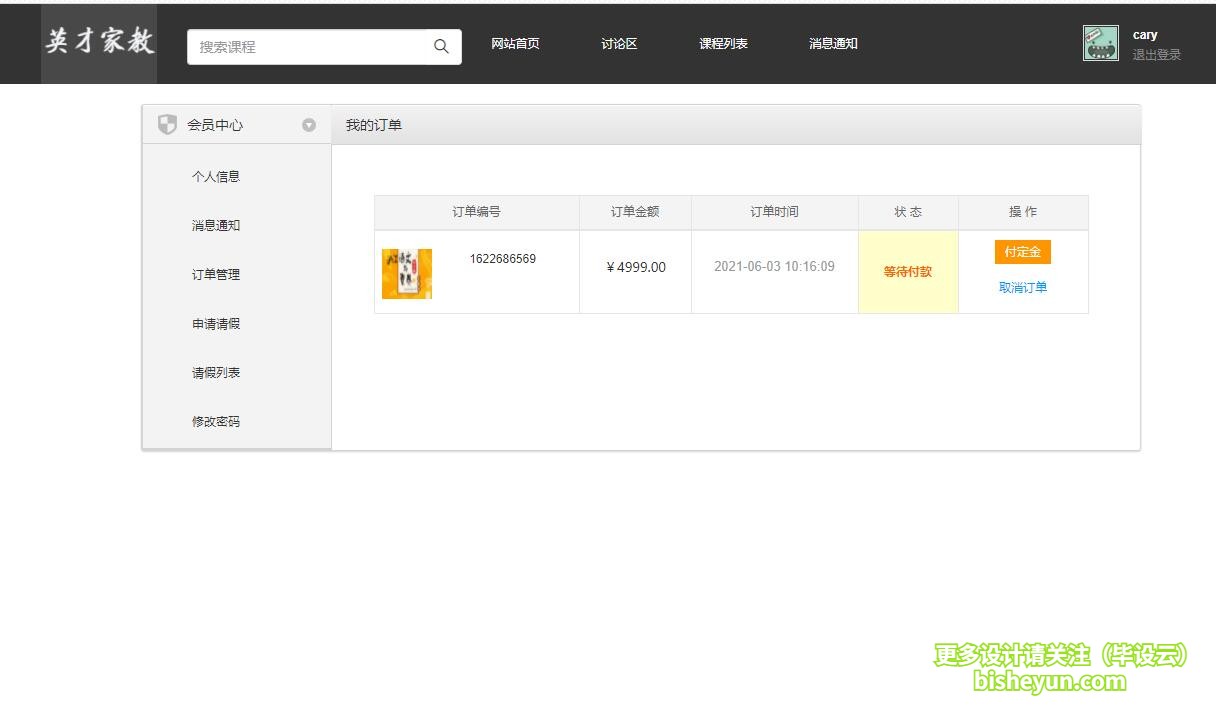
Task: Click the search magnifier icon
Action: point(441,46)
